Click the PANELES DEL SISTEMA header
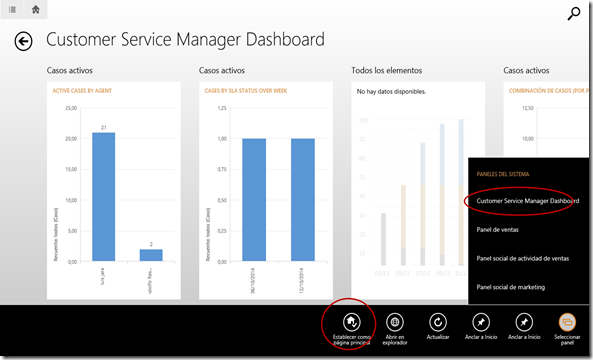This screenshot has height=360, width=593. tap(503, 174)
